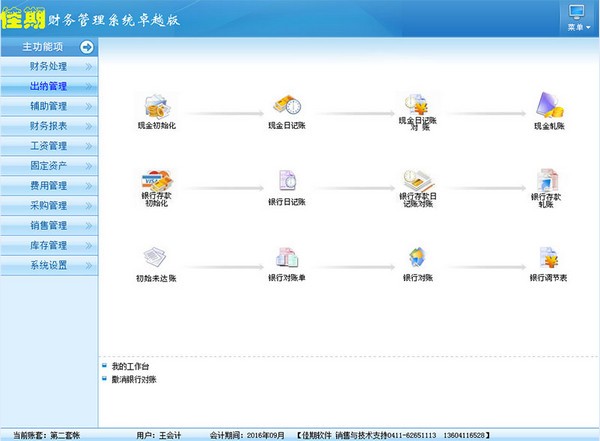Expand the 工资管理 chevron
This screenshot has width=600, height=441.
[88, 146]
